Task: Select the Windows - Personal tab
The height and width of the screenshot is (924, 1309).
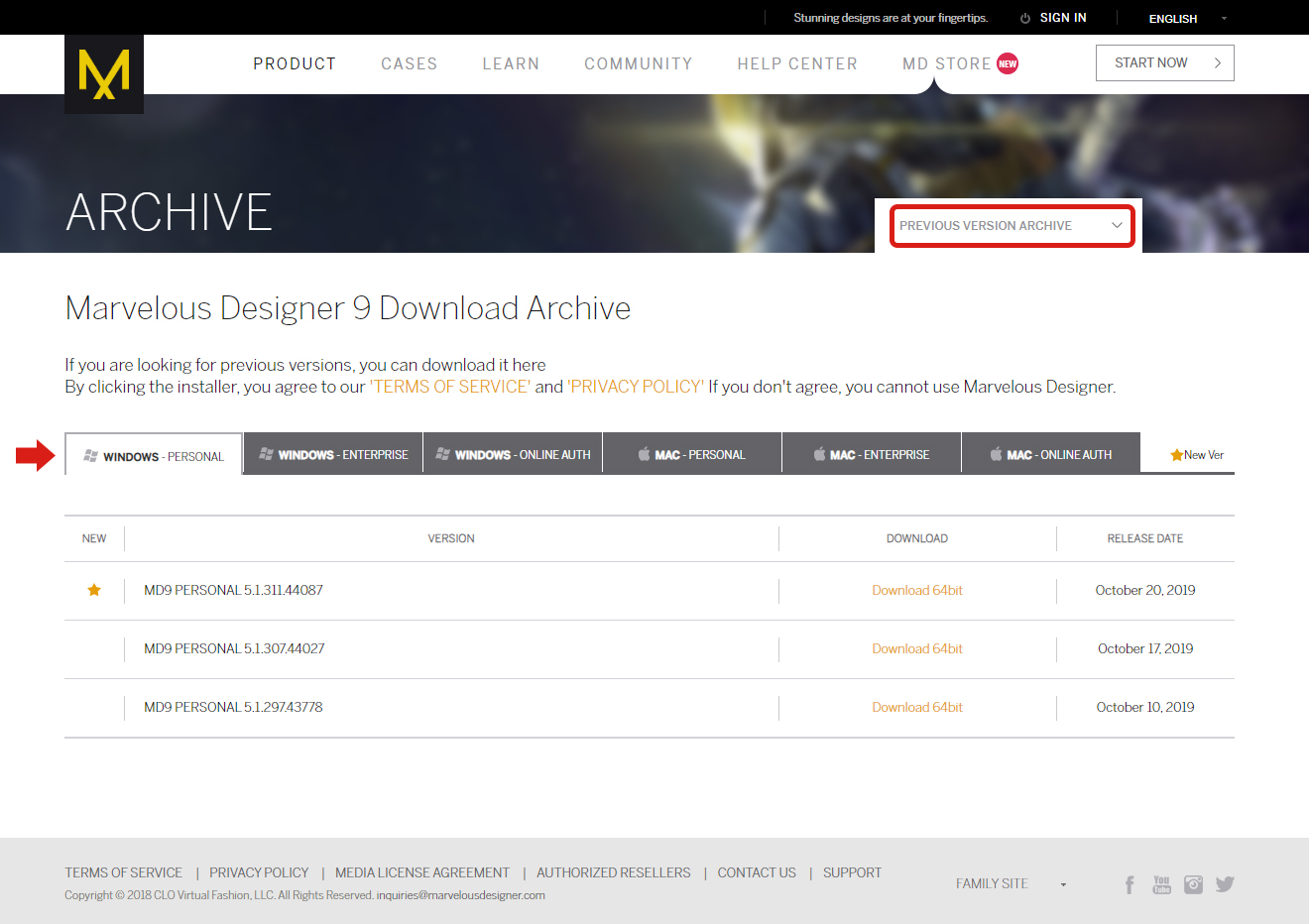Action: 154,454
